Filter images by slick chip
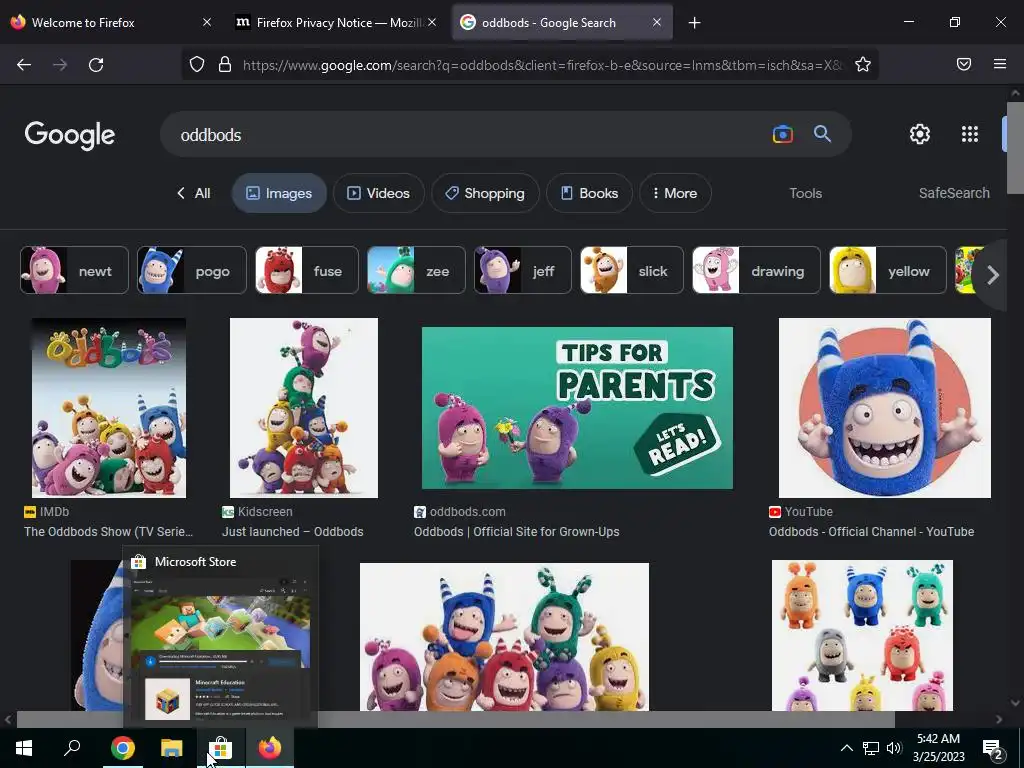The width and height of the screenshot is (1024, 768). (x=632, y=270)
